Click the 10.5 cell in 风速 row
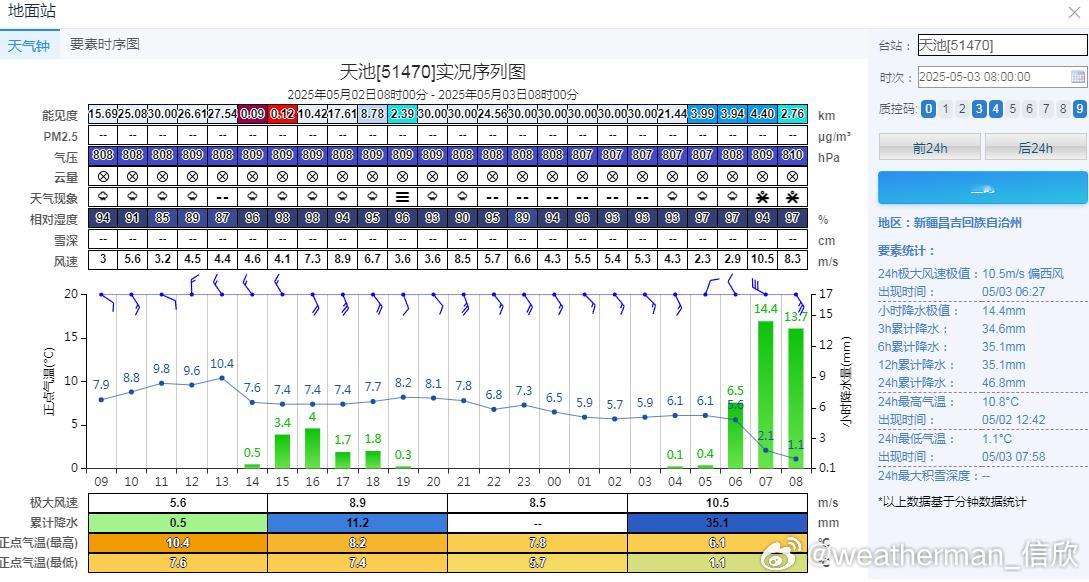 [763, 259]
